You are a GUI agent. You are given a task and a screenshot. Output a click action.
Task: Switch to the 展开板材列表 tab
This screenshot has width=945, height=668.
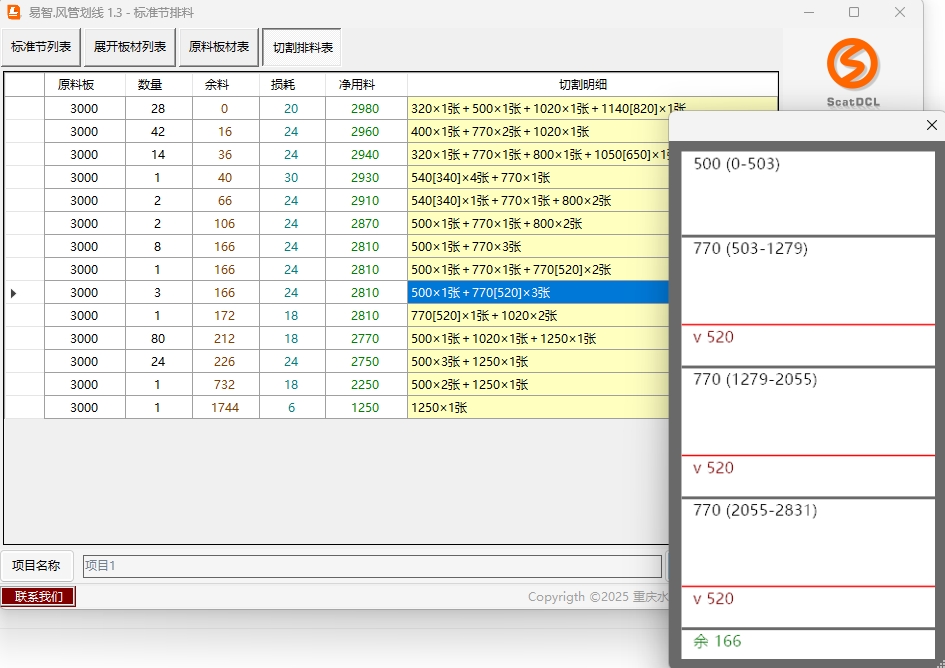[130, 47]
